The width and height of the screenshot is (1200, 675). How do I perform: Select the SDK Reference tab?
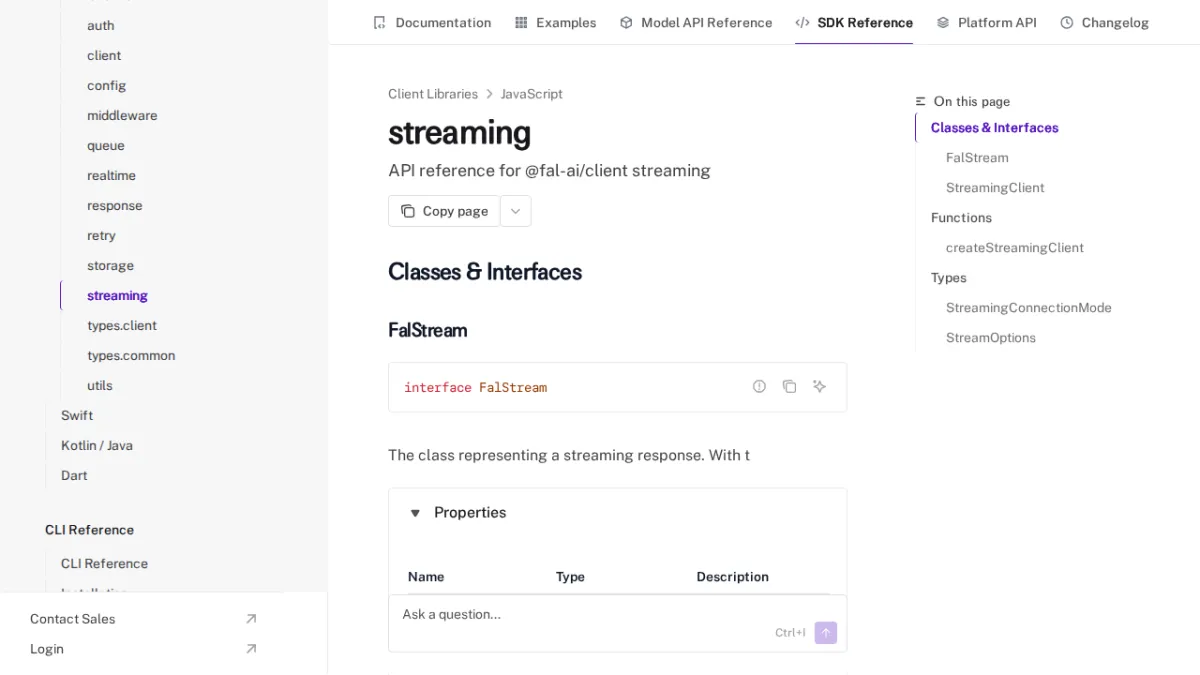pos(854,22)
